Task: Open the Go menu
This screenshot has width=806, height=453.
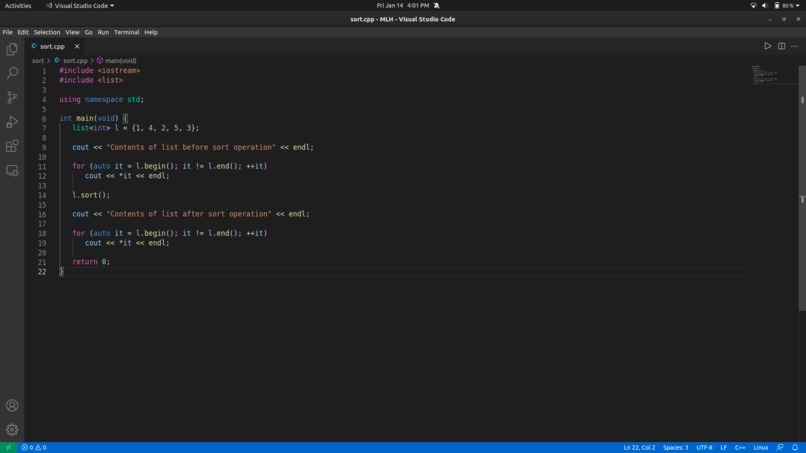Action: [89, 32]
